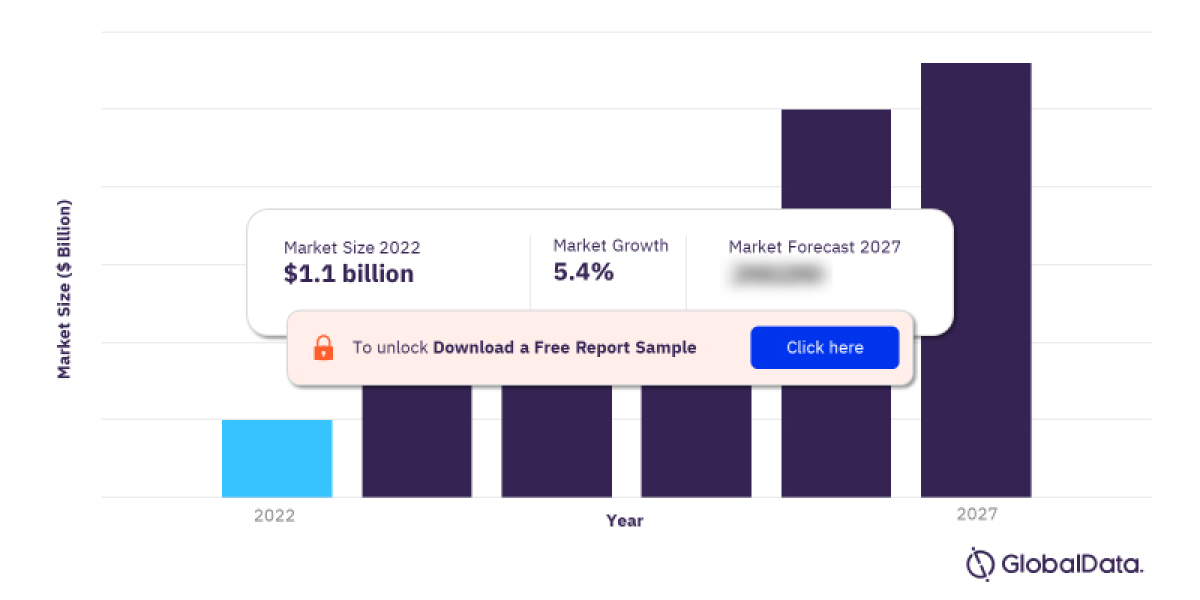1200x600 pixels.
Task: Click the Market Size ($ Billion) axis title
Action: pos(63,290)
